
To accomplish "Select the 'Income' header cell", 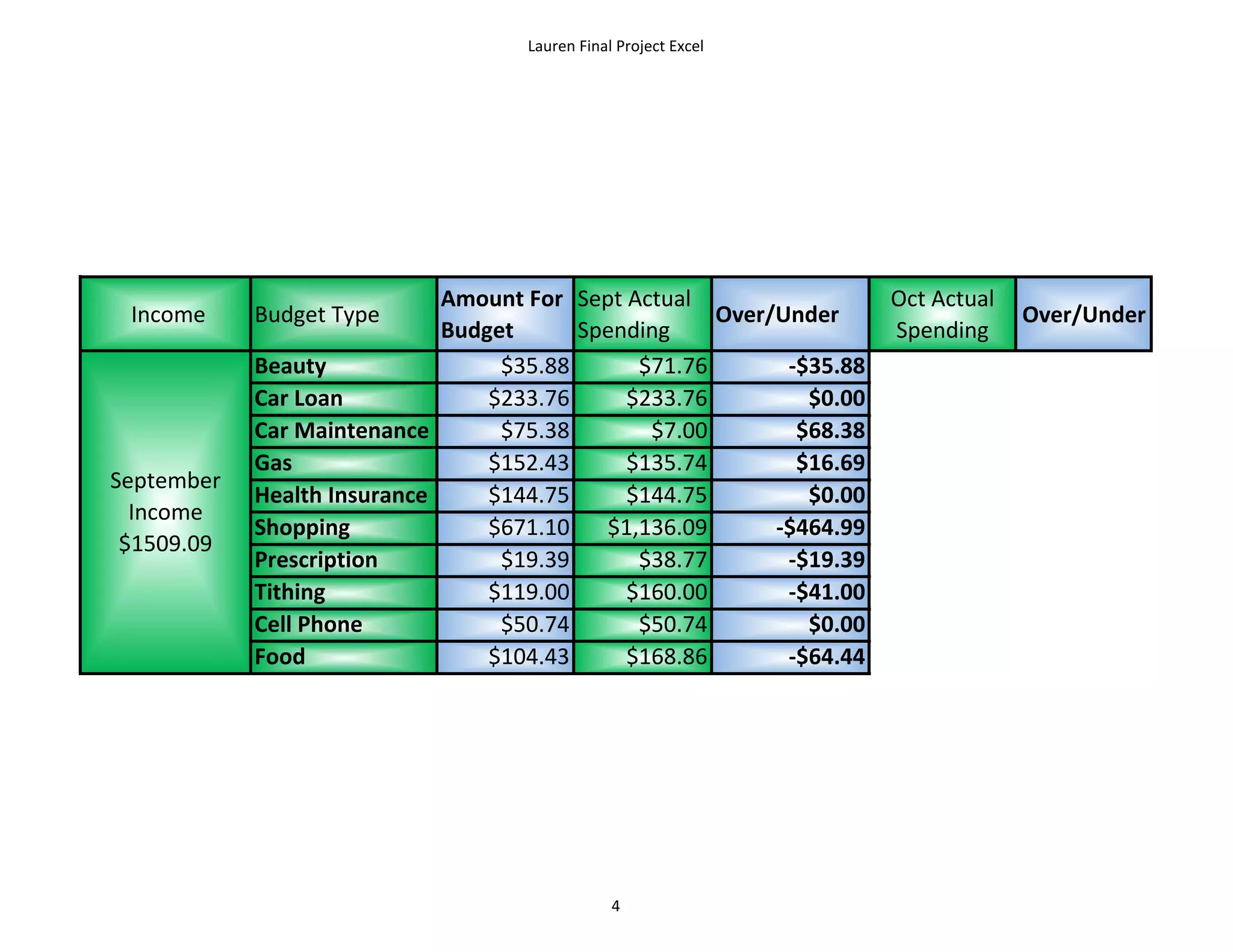I will click(x=166, y=314).
